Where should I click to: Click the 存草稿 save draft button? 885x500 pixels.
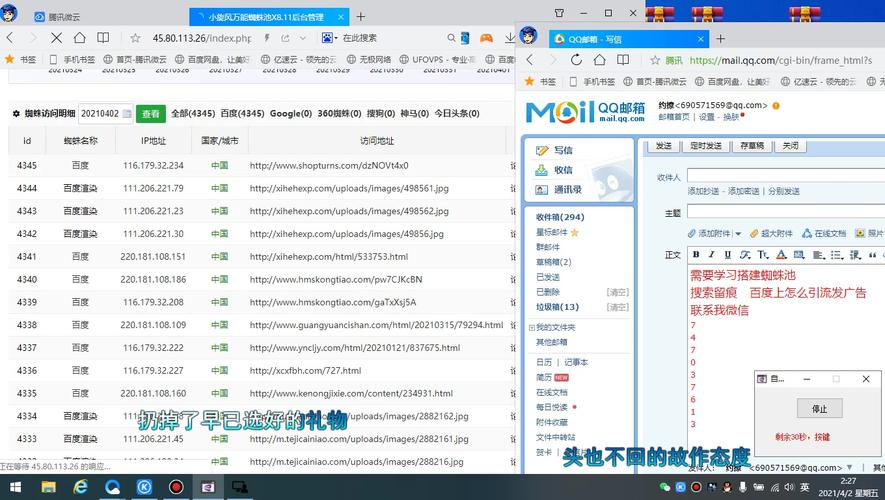(x=752, y=146)
